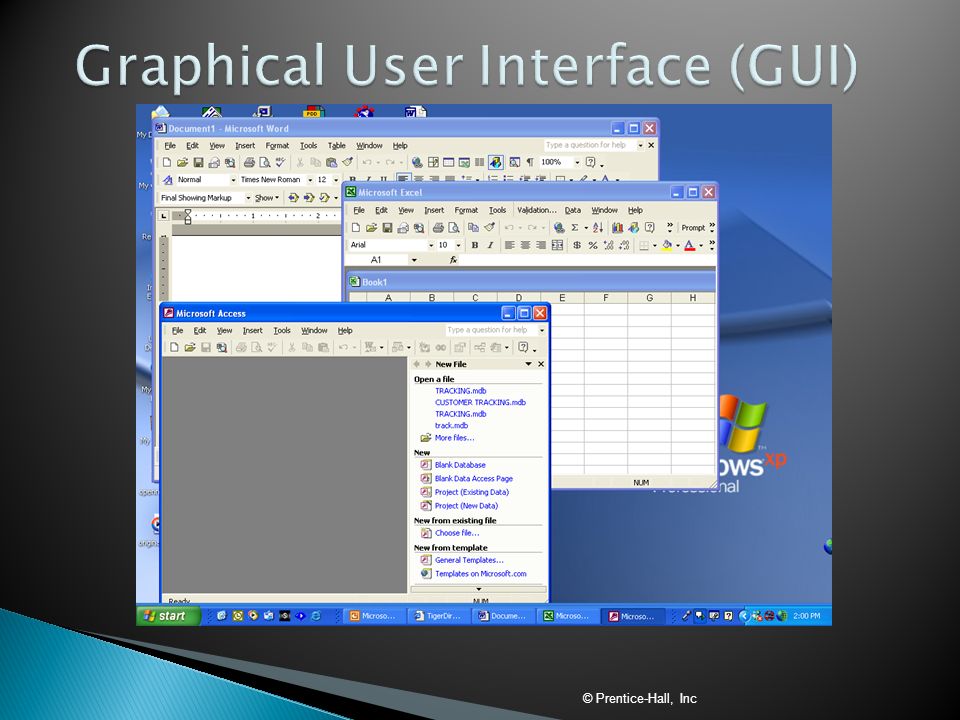The image size is (960, 720).
Task: Open CUSTOMER TRACKING.mdb link
Action: point(480,402)
